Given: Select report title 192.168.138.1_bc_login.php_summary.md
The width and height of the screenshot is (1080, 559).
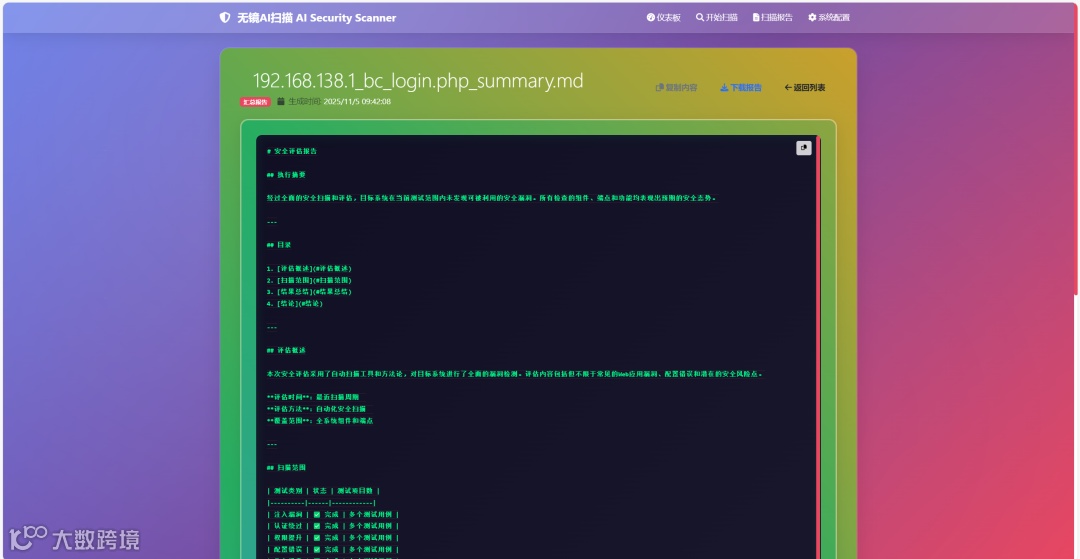Looking at the screenshot, I should point(418,81).
